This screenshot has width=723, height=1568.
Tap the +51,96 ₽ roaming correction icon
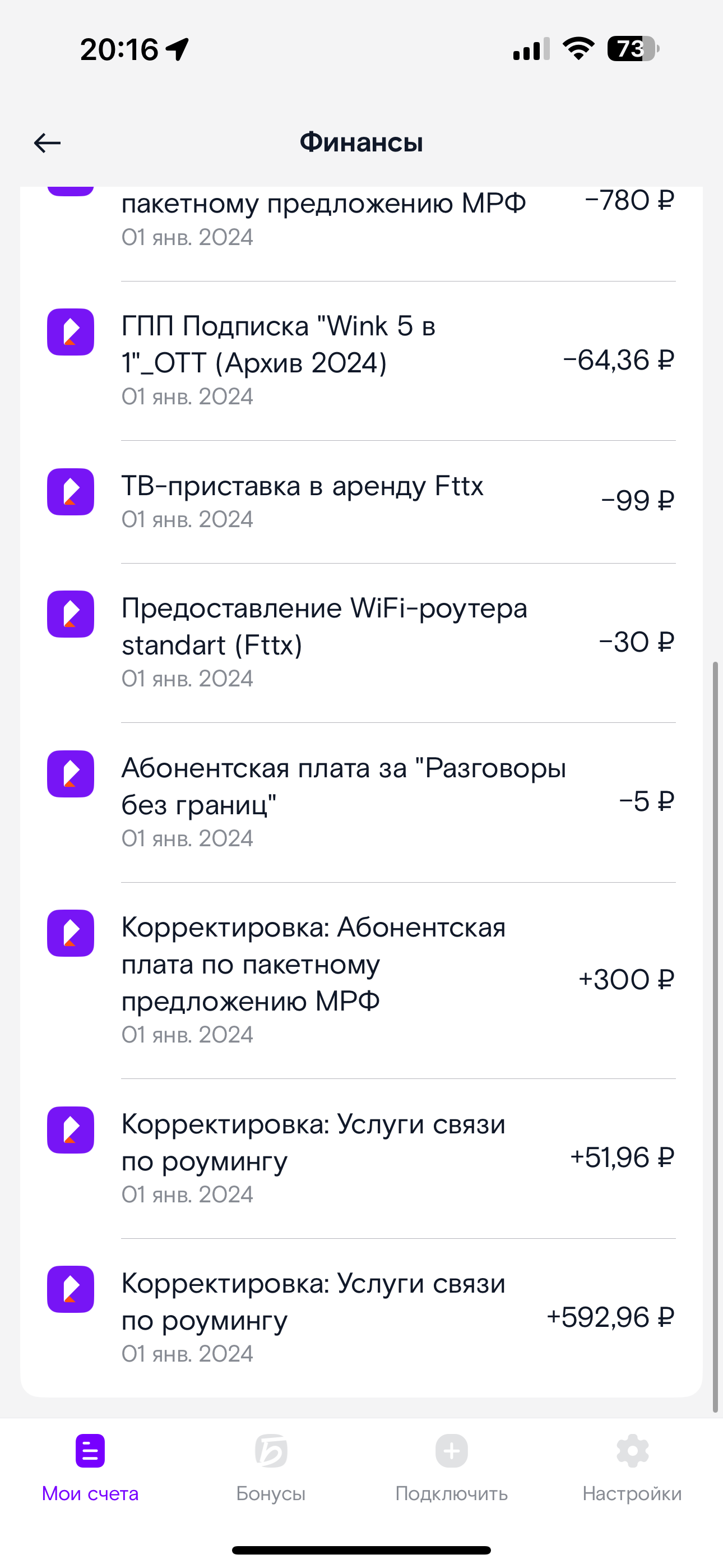[x=71, y=1130]
